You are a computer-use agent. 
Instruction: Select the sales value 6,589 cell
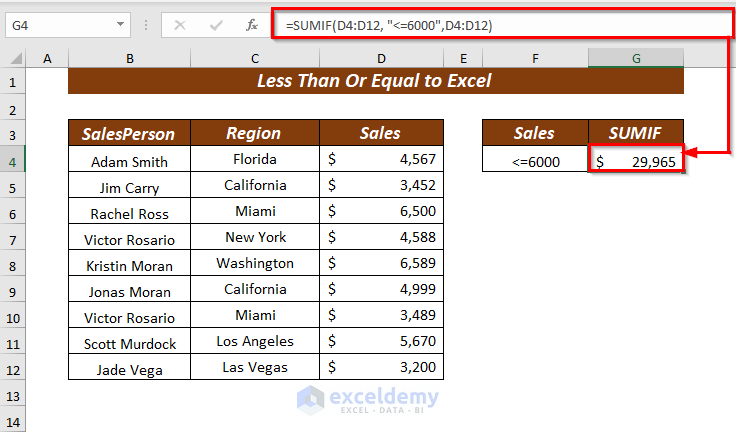[x=381, y=264]
